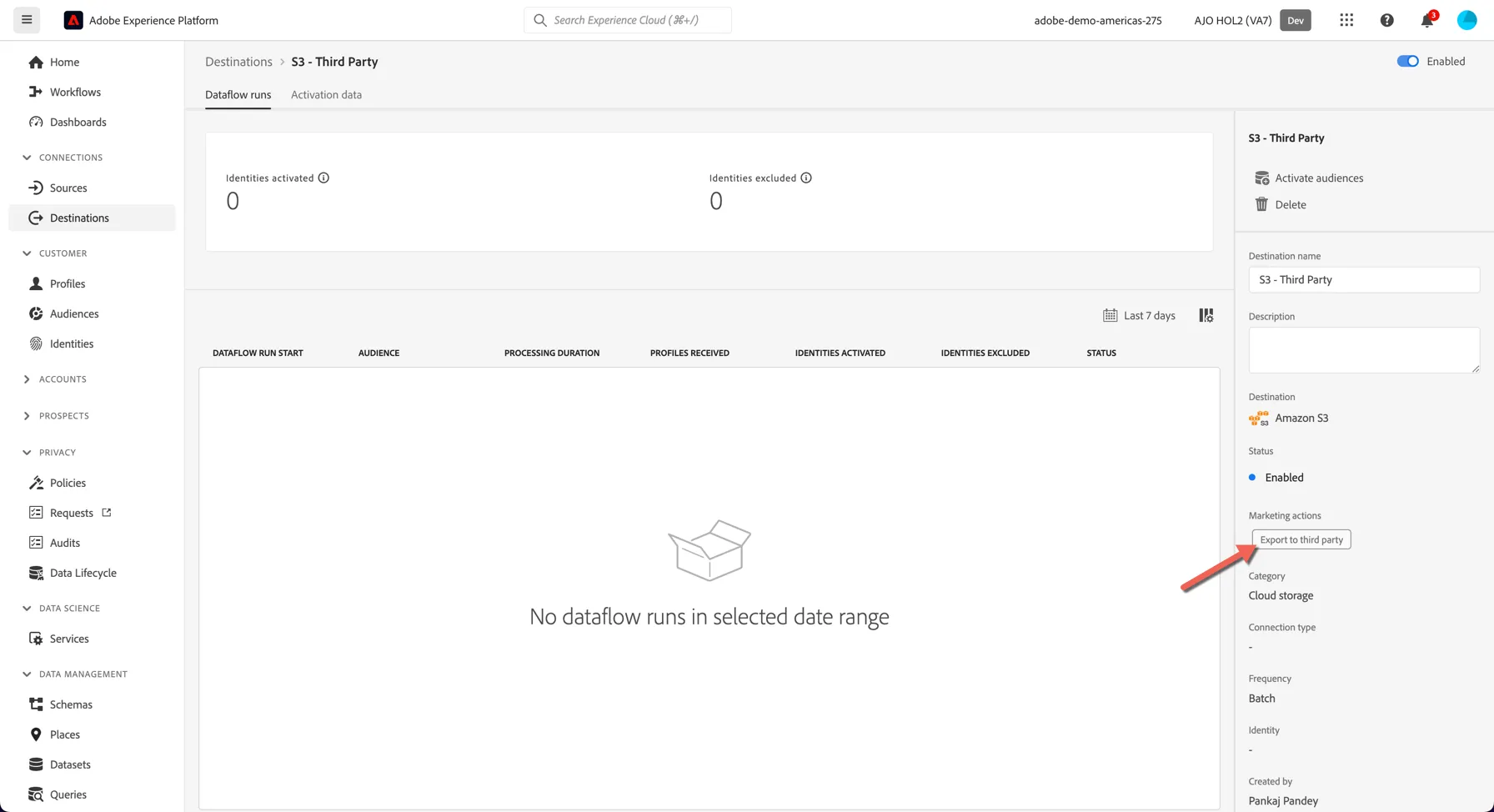The image size is (1494, 812).
Task: Toggle the Enabled destination switch
Action: coord(1408,61)
